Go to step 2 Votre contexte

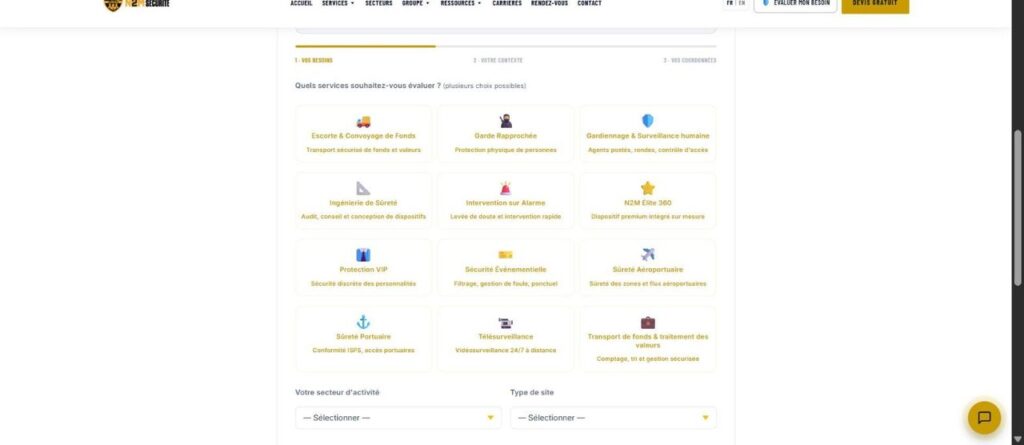pyautogui.click(x=498, y=60)
